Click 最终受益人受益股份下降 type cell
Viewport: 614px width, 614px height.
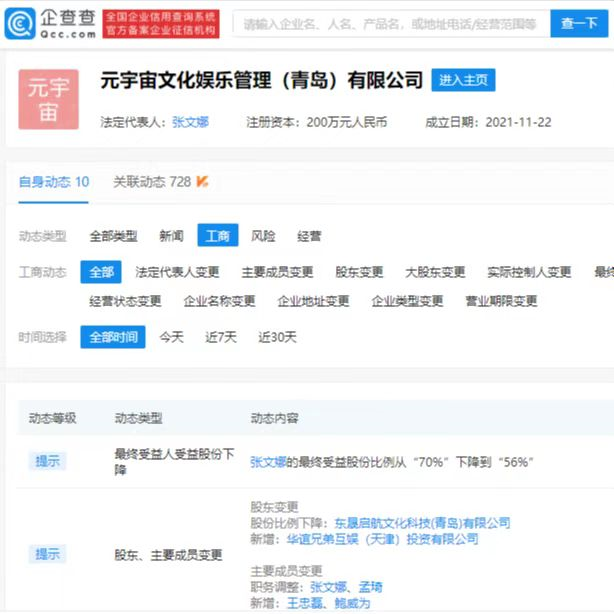coord(174,461)
